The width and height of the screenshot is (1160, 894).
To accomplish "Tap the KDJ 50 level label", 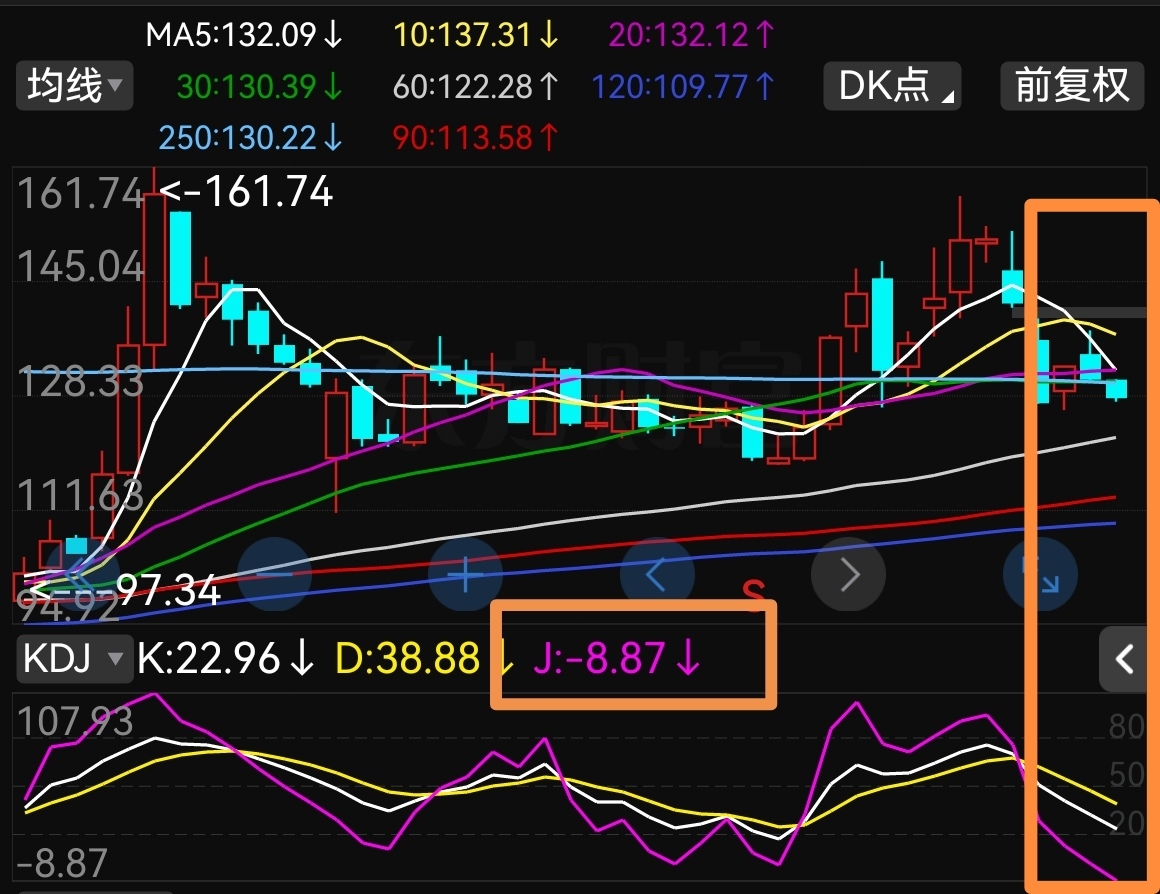I will point(1126,775).
